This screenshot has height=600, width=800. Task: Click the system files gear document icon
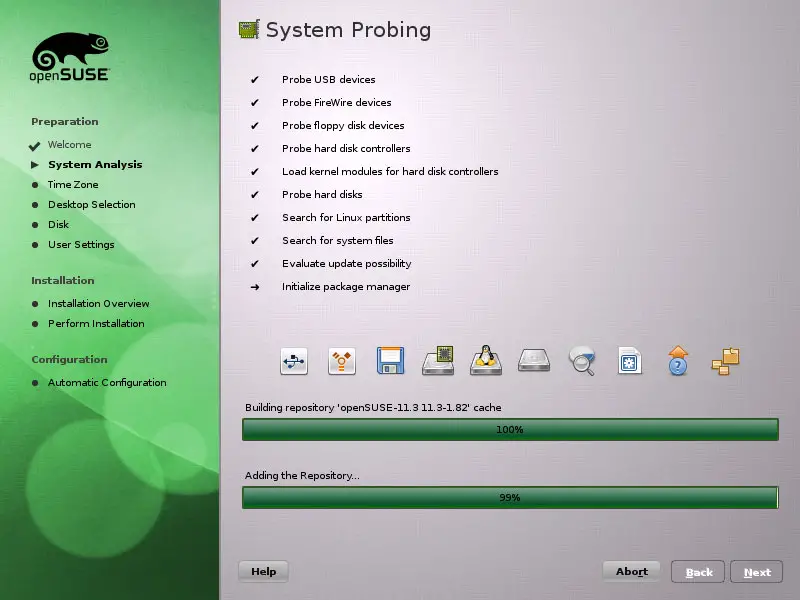tap(630, 361)
